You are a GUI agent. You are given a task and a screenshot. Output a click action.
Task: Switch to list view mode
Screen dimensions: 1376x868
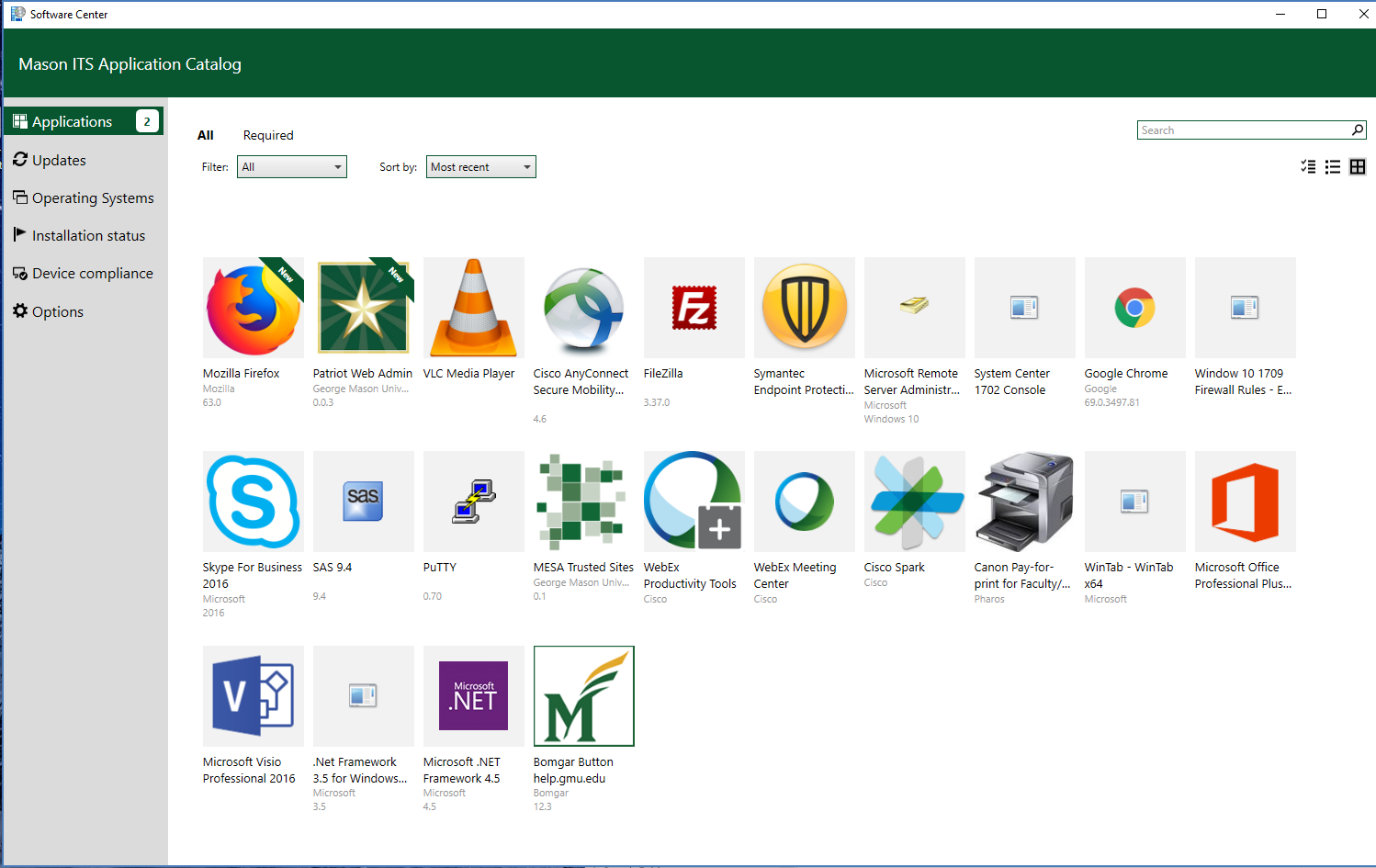[x=1333, y=166]
